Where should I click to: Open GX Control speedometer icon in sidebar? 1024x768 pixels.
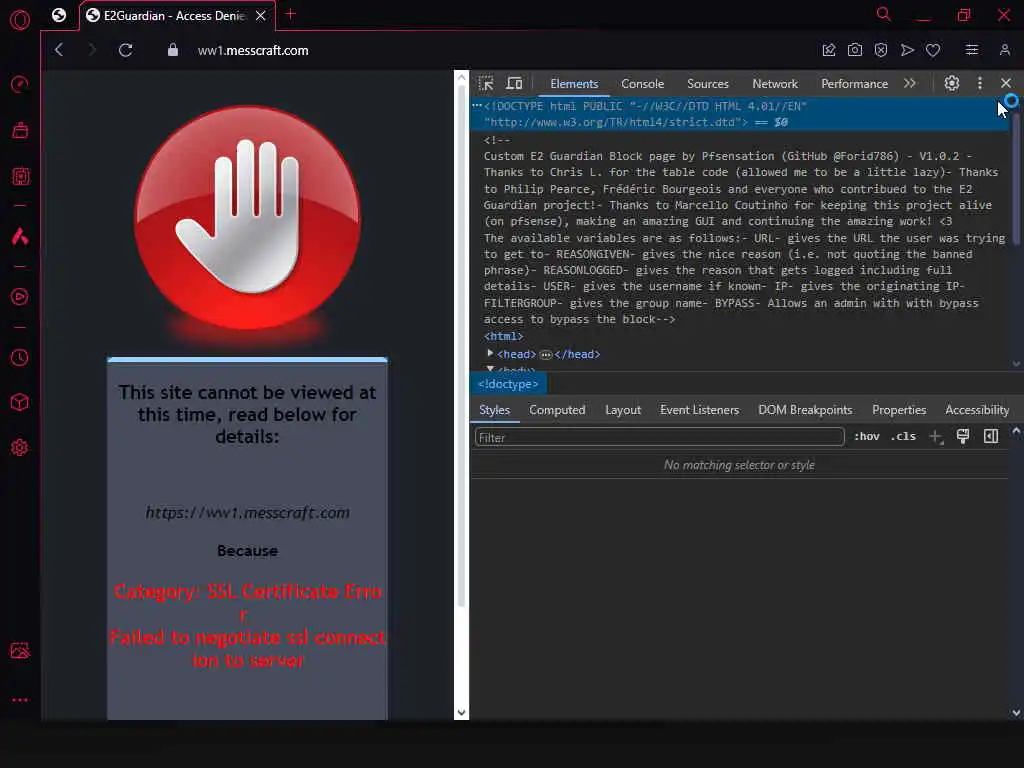pos(20,84)
